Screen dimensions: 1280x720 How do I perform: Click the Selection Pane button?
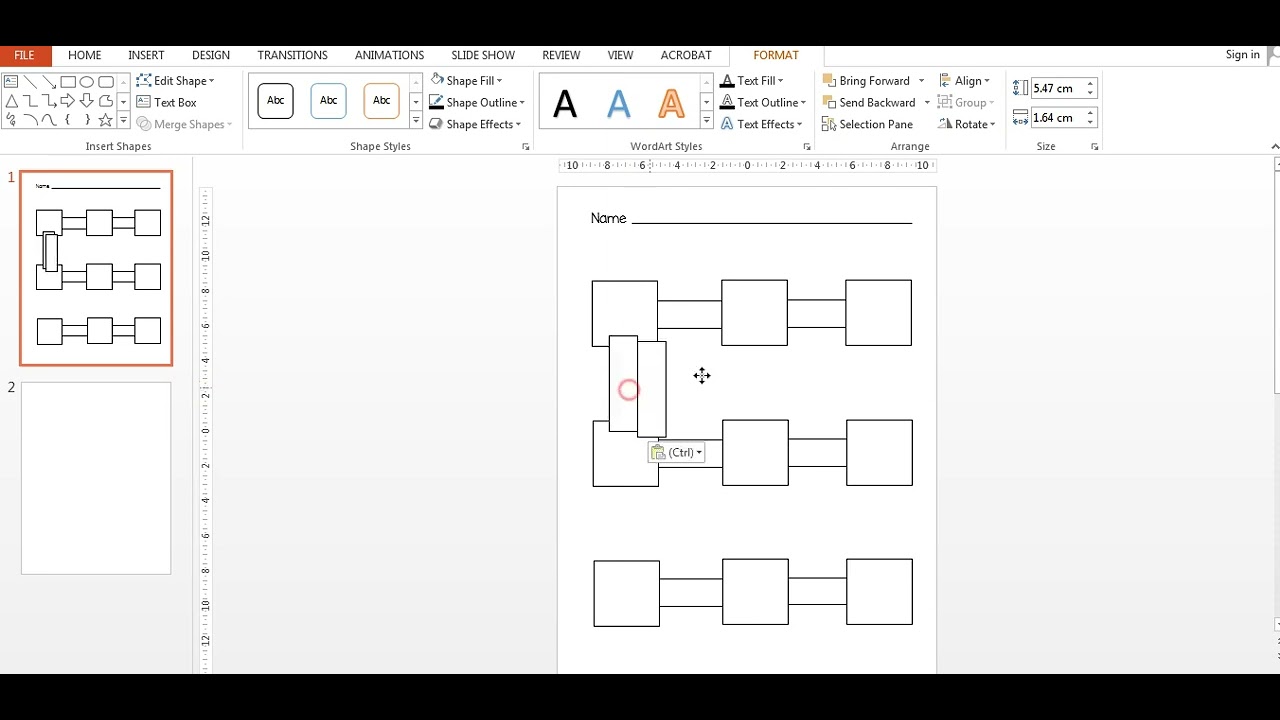tap(867, 124)
